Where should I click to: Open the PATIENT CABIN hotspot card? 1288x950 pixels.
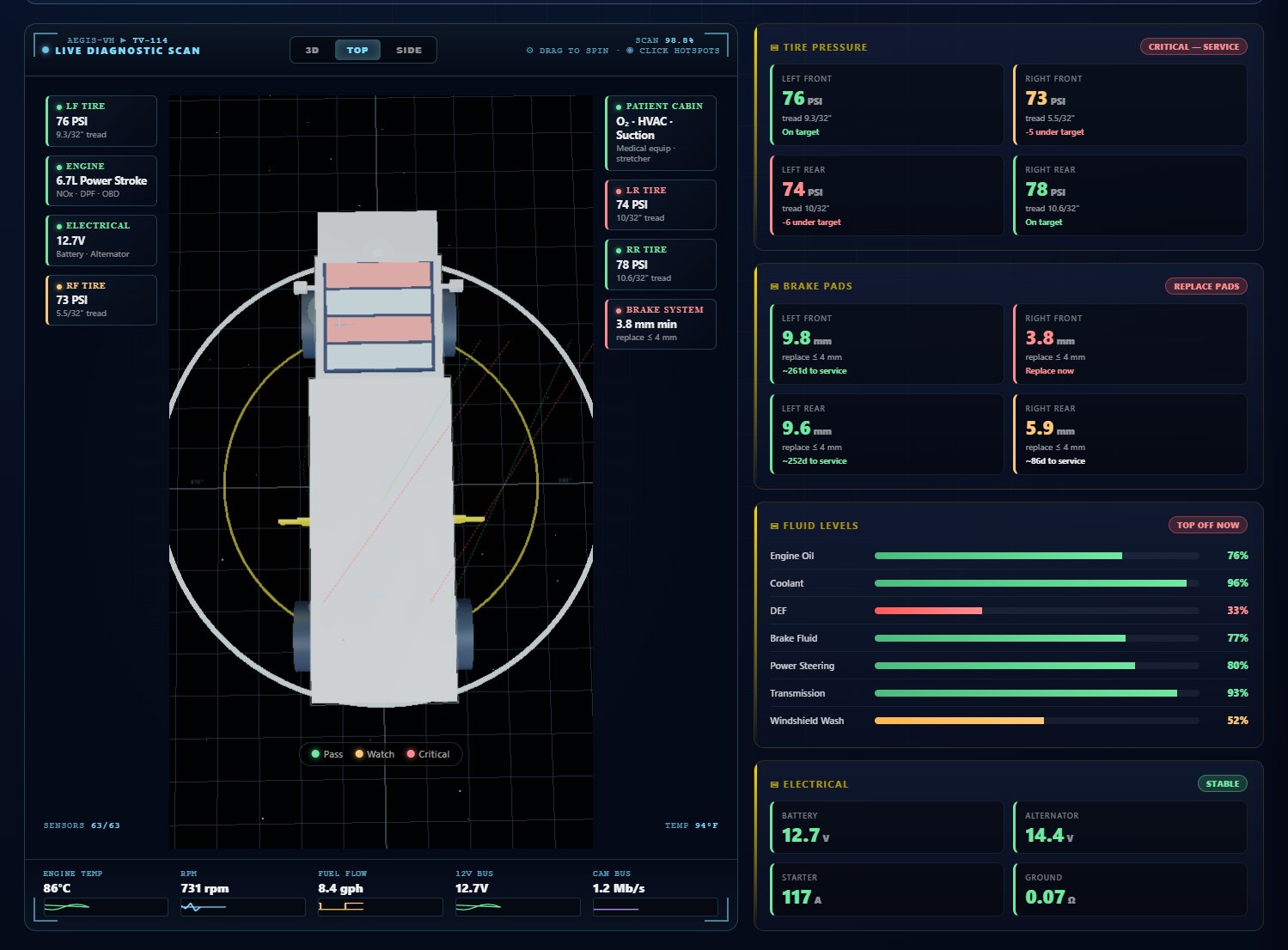click(x=661, y=133)
